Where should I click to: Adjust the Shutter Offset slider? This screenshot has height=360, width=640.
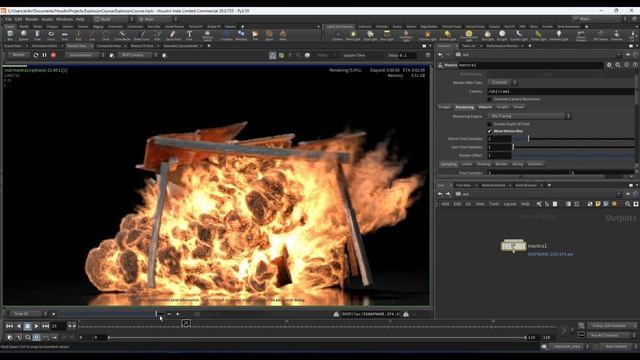point(573,156)
